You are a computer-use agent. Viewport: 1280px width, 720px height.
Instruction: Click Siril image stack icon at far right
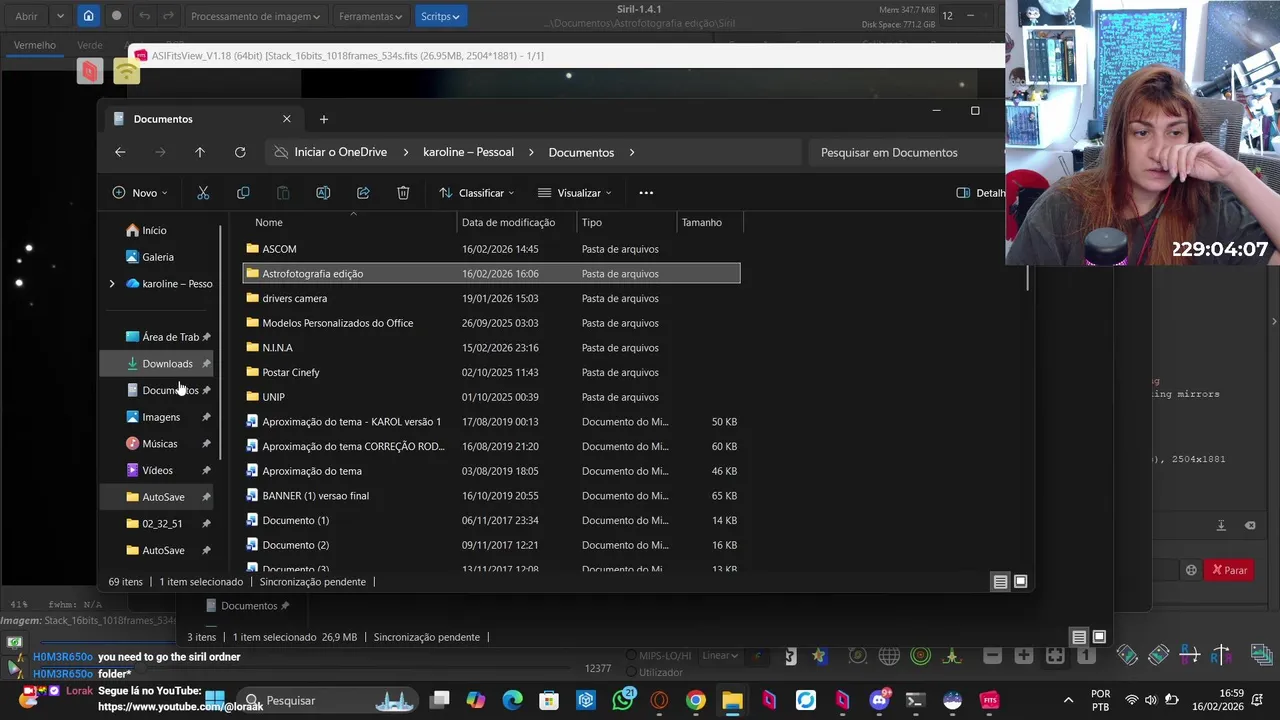click(x=1261, y=656)
